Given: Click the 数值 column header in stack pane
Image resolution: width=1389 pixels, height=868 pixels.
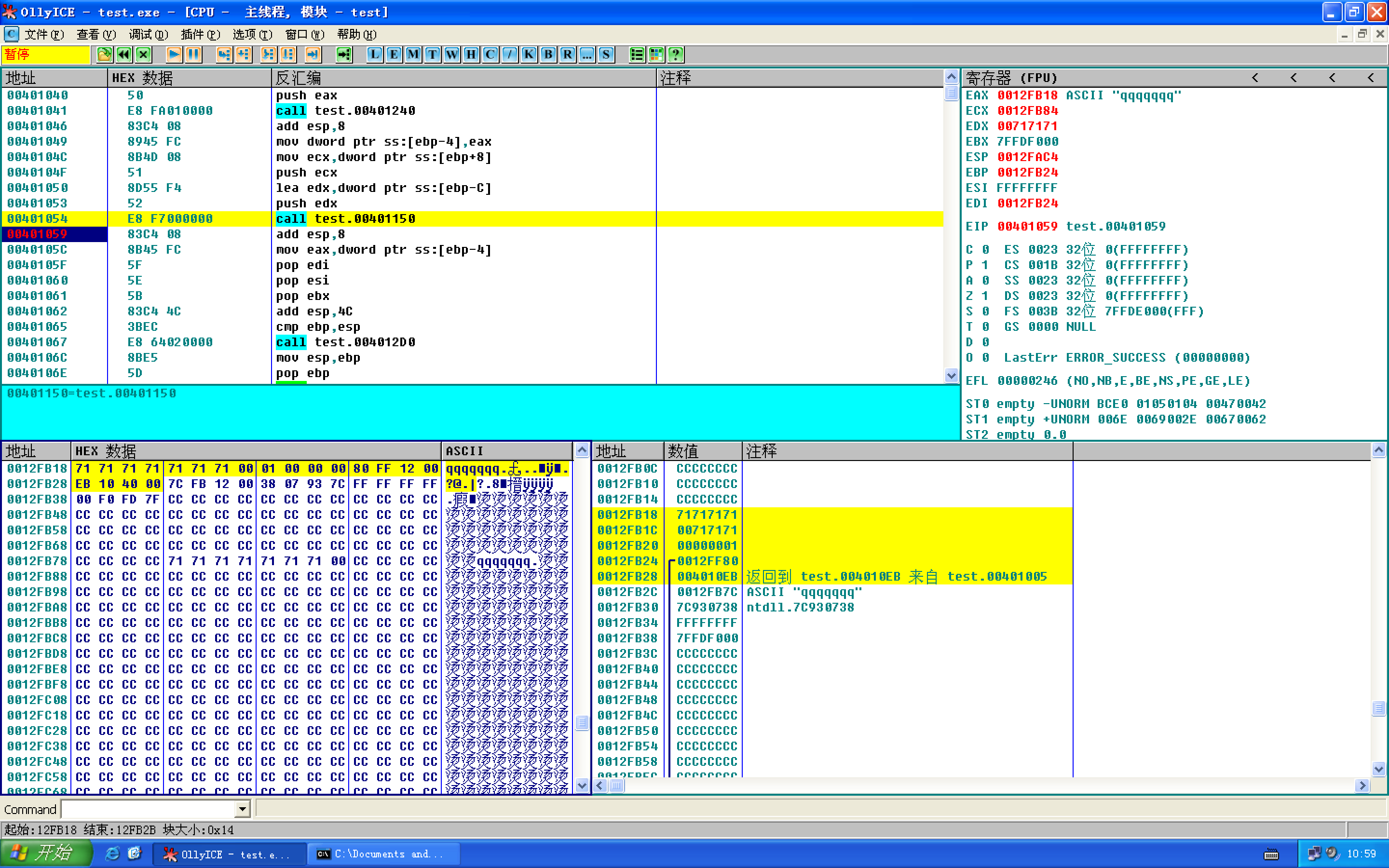Looking at the screenshot, I should click(x=703, y=451).
